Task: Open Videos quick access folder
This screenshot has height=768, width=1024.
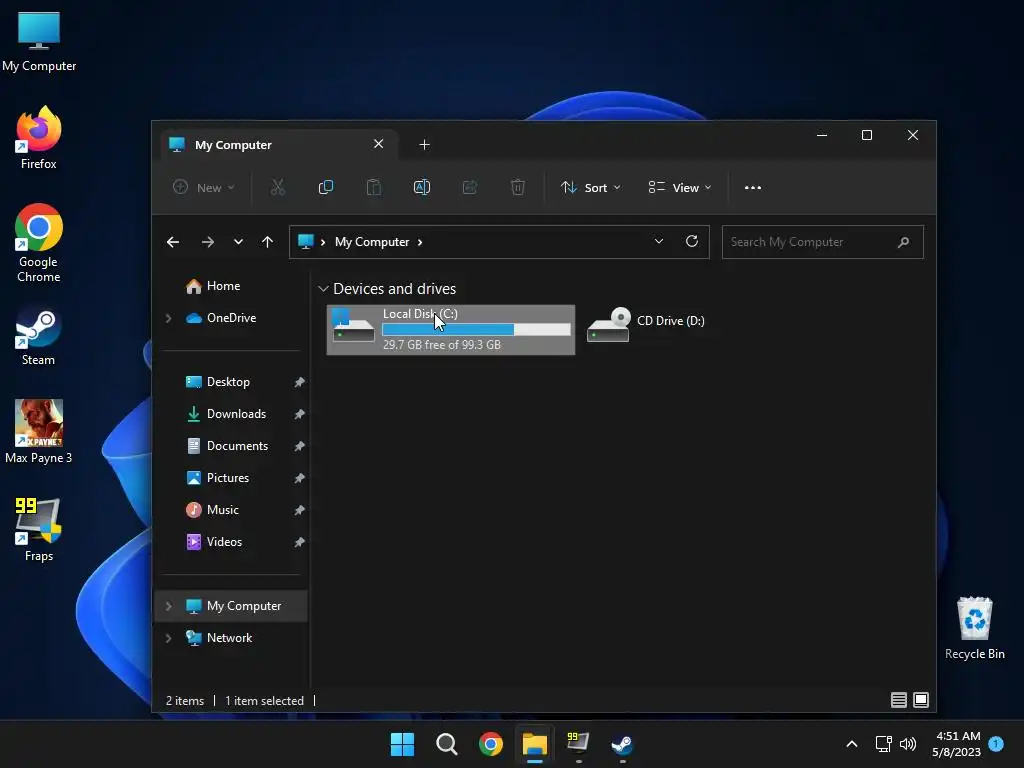Action: click(x=224, y=542)
